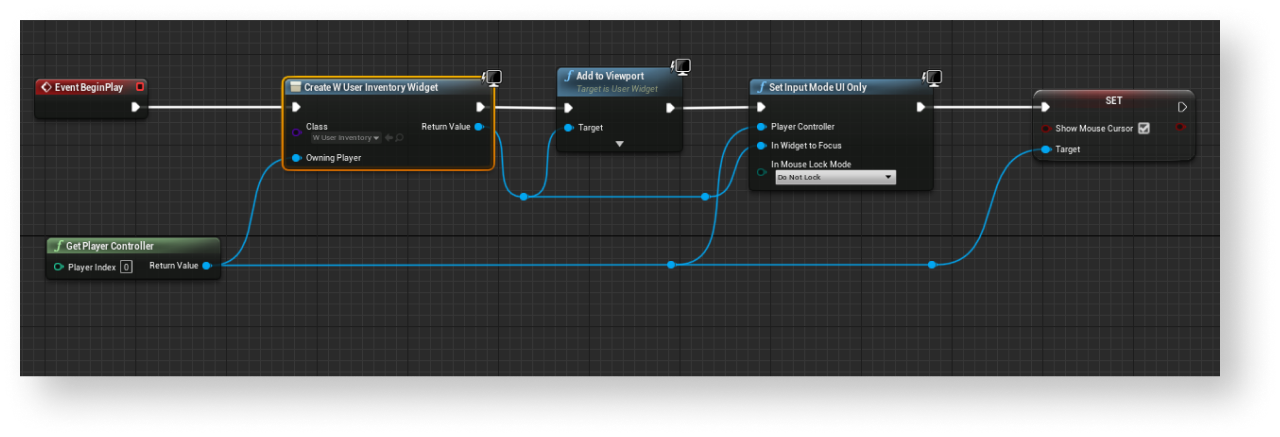Click the monitor badge on Set Input Mode UI Only
Screen dimensions: 1280x437
click(x=932, y=78)
